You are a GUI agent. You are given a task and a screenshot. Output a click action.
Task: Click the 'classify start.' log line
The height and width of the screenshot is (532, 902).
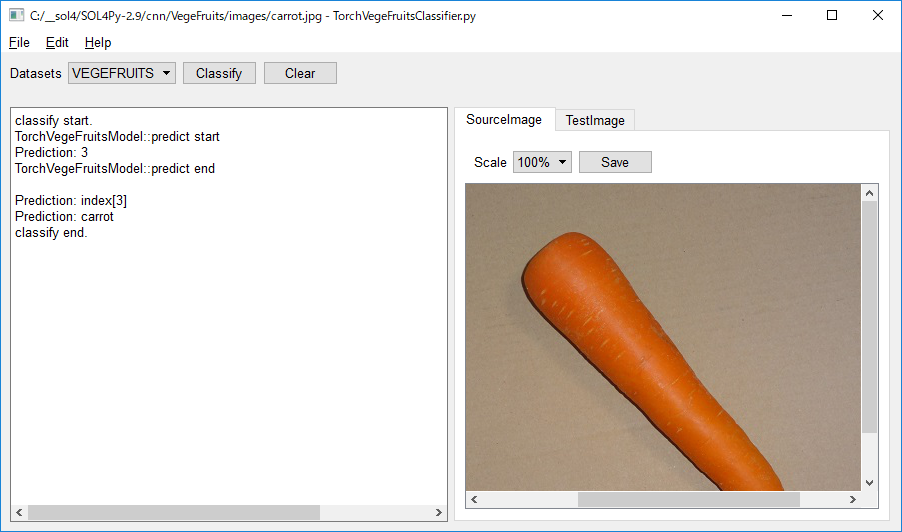click(x=53, y=121)
